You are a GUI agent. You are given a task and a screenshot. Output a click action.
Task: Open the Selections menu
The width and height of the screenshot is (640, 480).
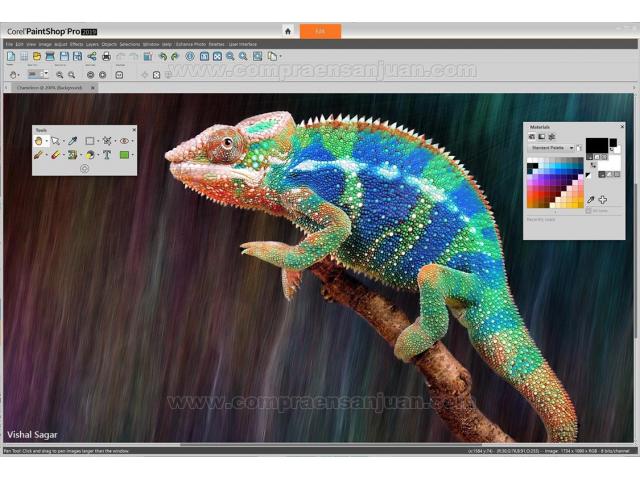click(130, 44)
